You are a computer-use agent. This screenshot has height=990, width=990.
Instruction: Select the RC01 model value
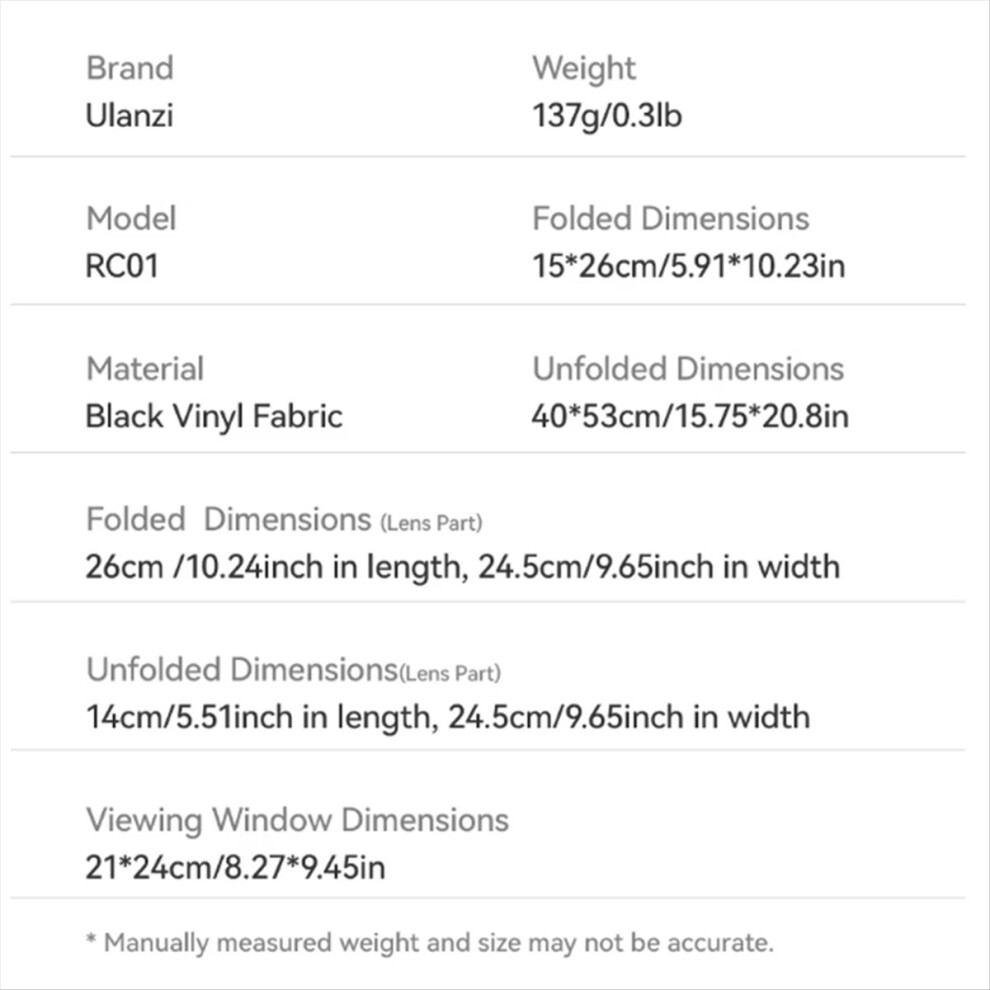[x=122, y=266]
